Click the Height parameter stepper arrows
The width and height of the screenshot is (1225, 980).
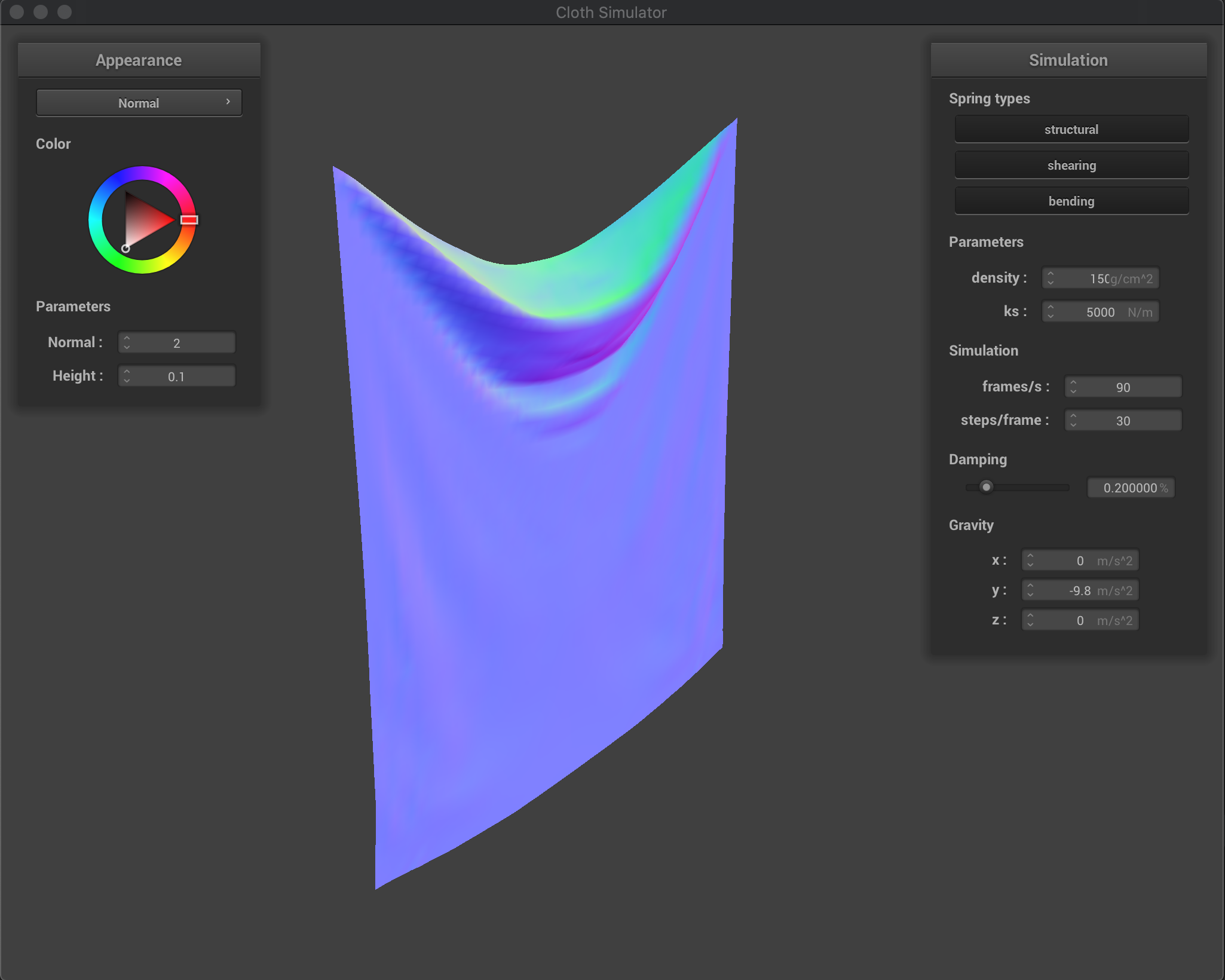point(127,376)
